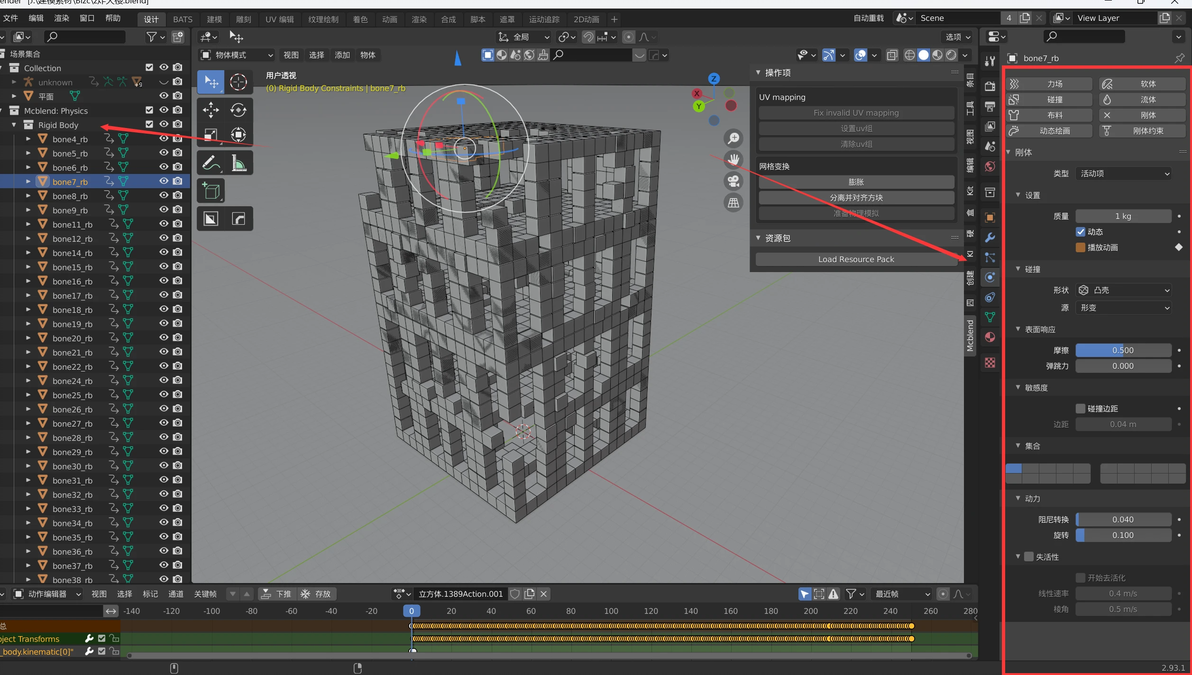Image resolution: width=1192 pixels, height=675 pixels.
Task: Open the wrench Modifier properties tab
Action: [990, 237]
